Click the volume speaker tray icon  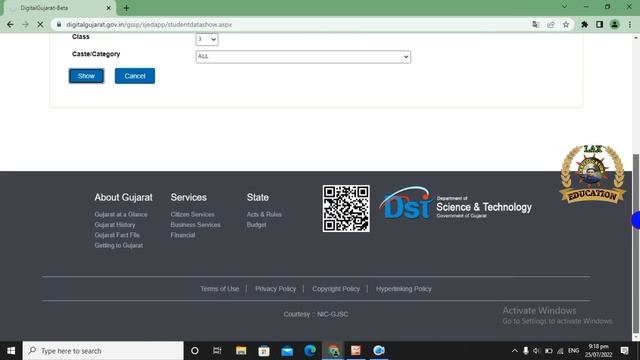tap(537, 351)
